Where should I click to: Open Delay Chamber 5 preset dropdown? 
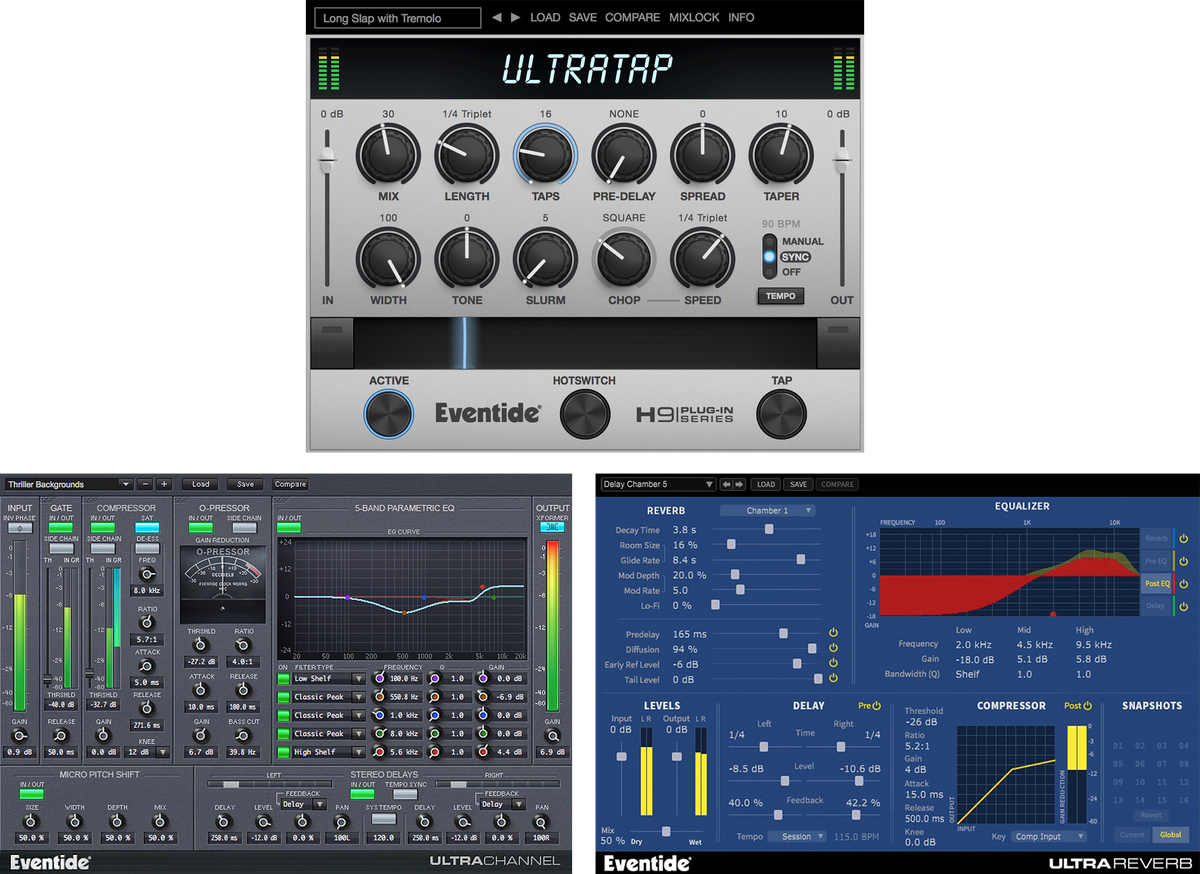(x=658, y=485)
